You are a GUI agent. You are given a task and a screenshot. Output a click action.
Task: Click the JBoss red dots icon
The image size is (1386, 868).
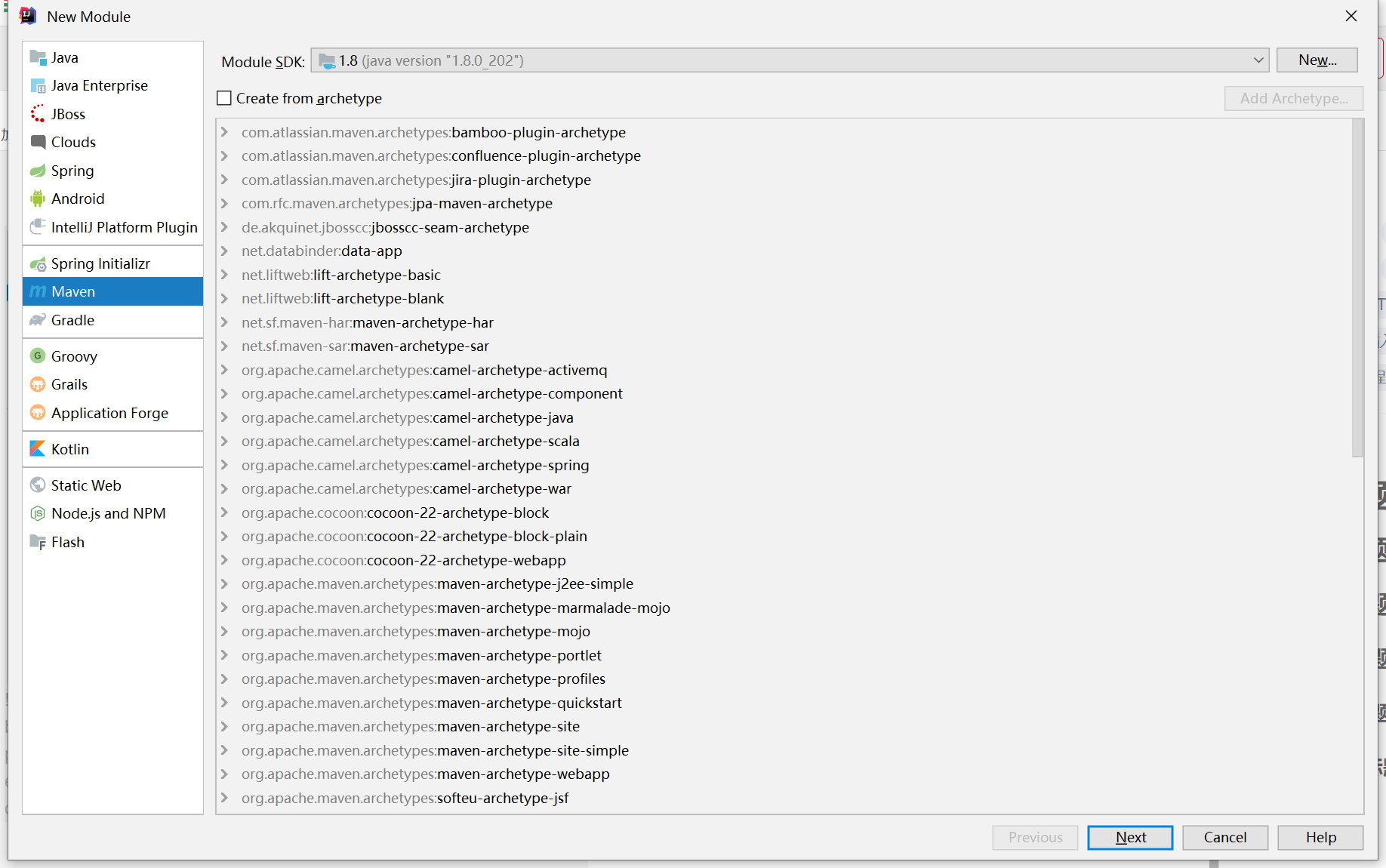pyautogui.click(x=38, y=114)
